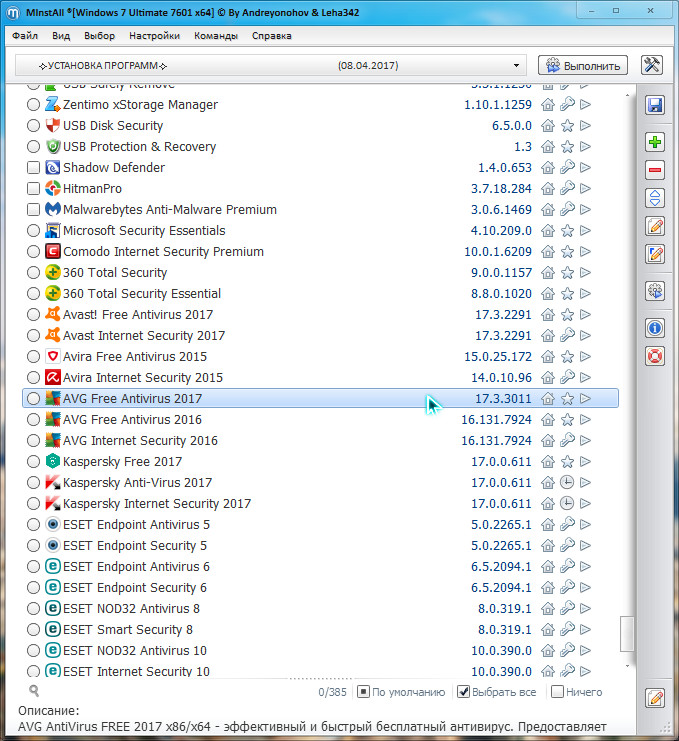
Task: Click the second pencil edit icon in sidebar
Action: [654, 254]
